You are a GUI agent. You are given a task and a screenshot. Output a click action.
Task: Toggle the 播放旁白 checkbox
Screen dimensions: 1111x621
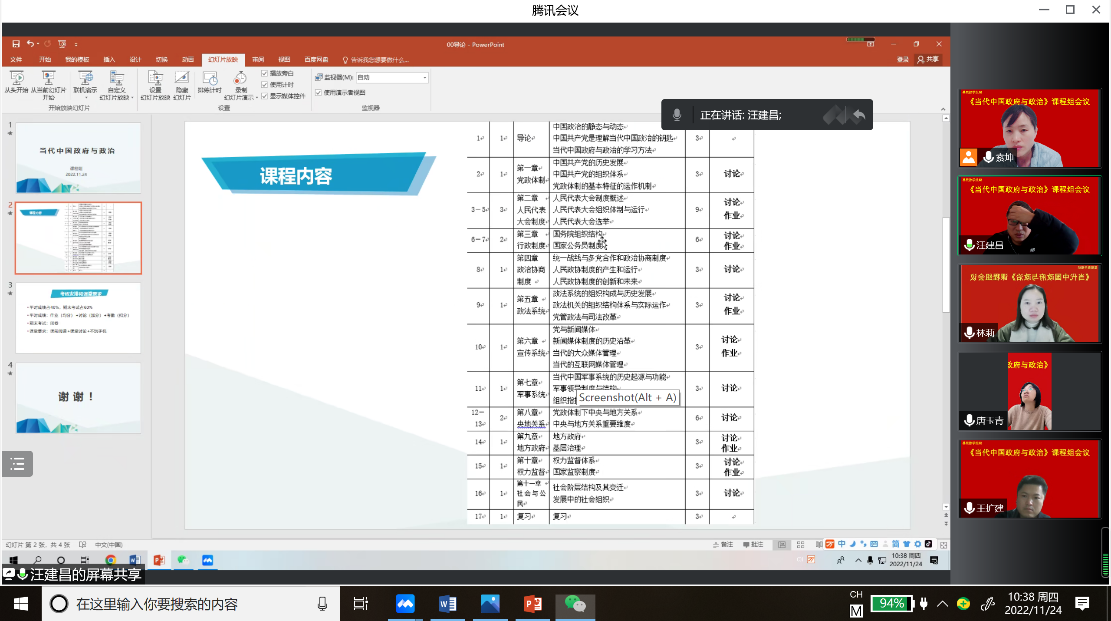[264, 73]
